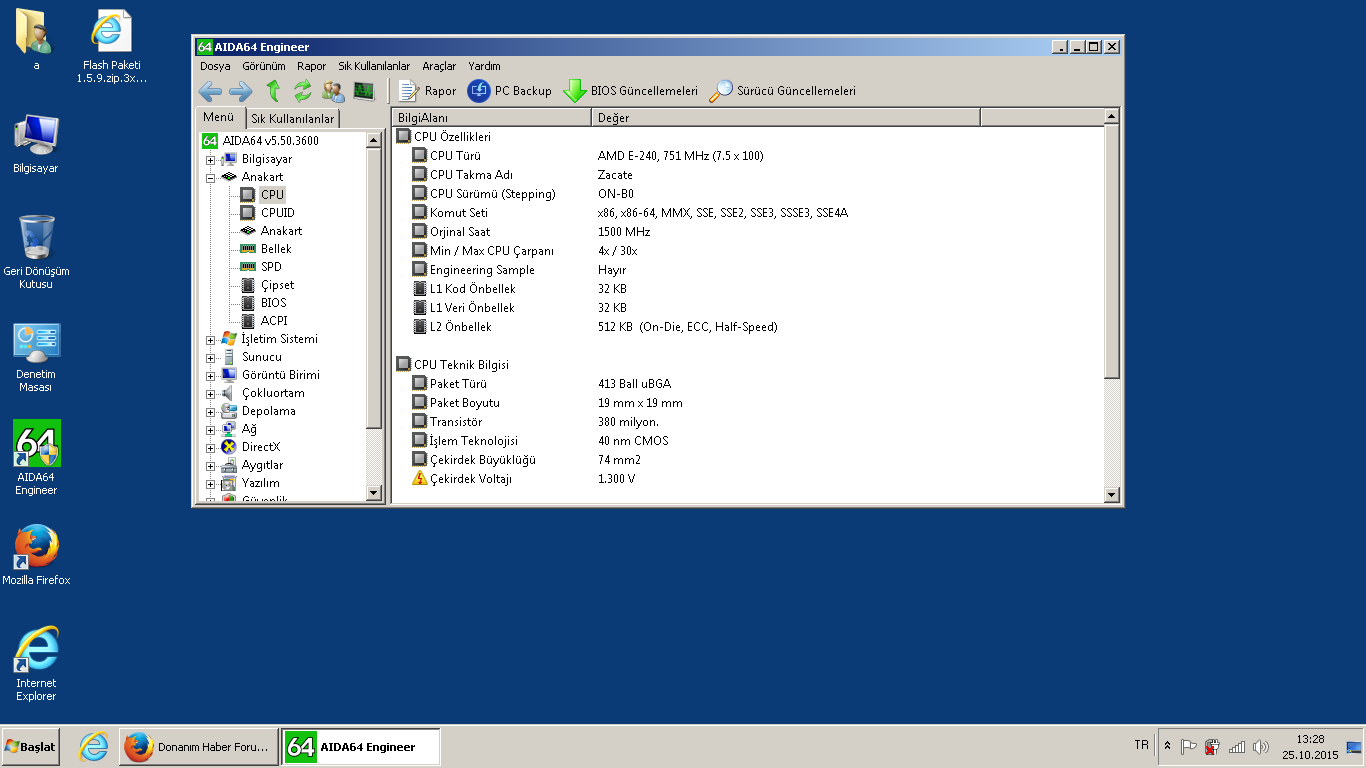Open Denetim Masası desktop icon

pyautogui.click(x=37, y=357)
